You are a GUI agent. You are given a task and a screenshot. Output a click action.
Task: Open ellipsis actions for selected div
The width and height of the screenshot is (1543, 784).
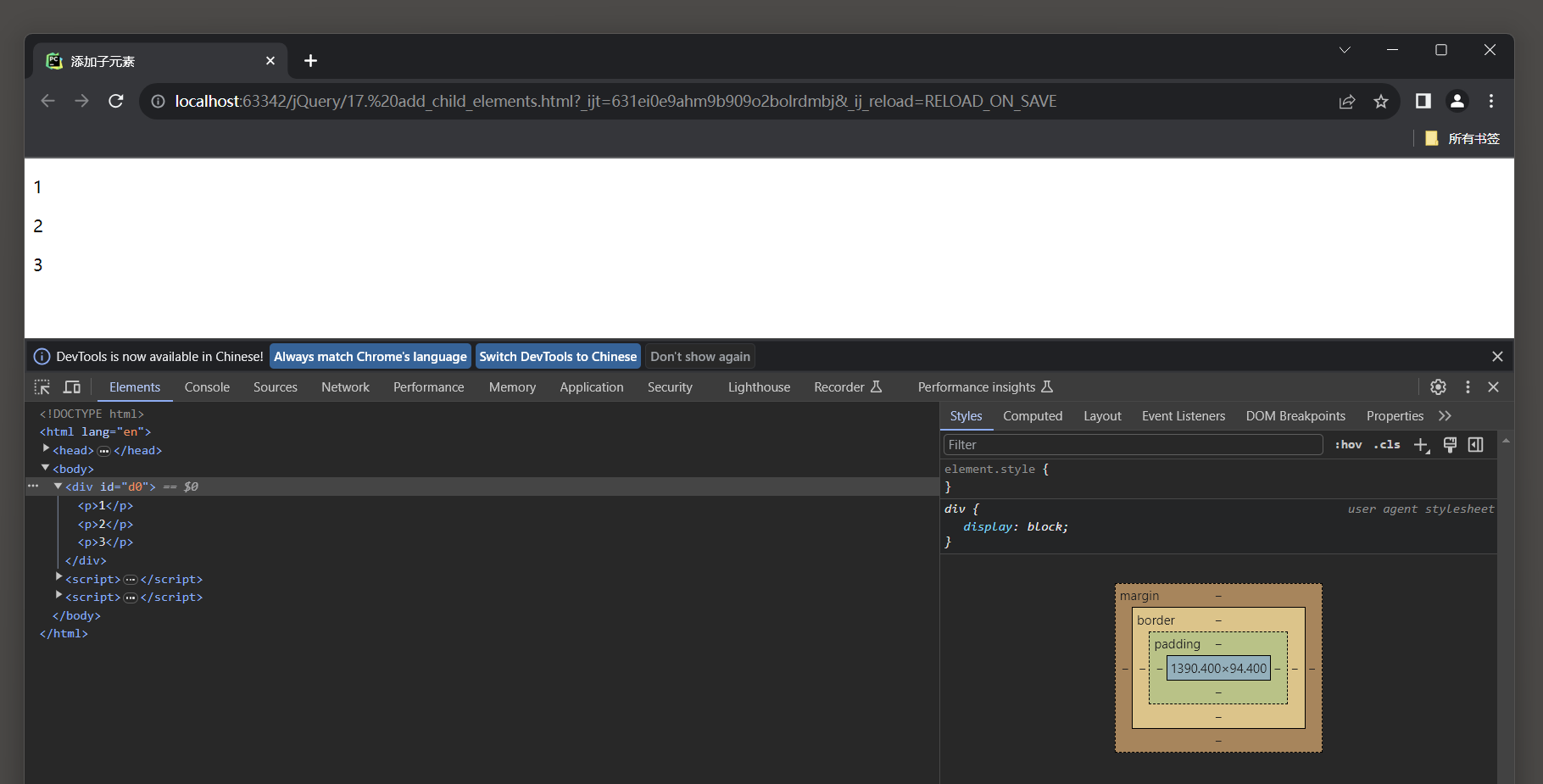coord(33,487)
